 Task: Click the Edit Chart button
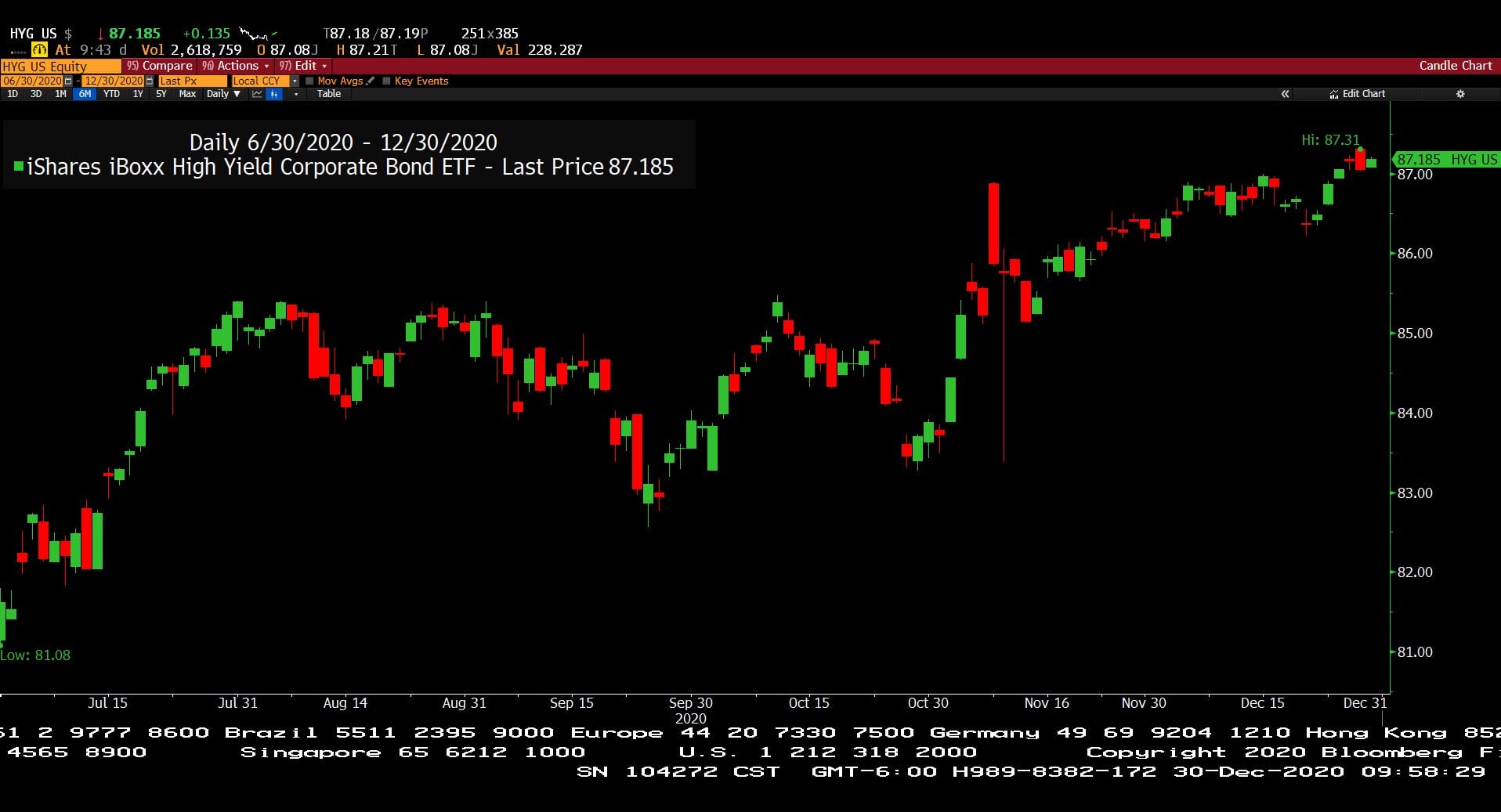1357,94
